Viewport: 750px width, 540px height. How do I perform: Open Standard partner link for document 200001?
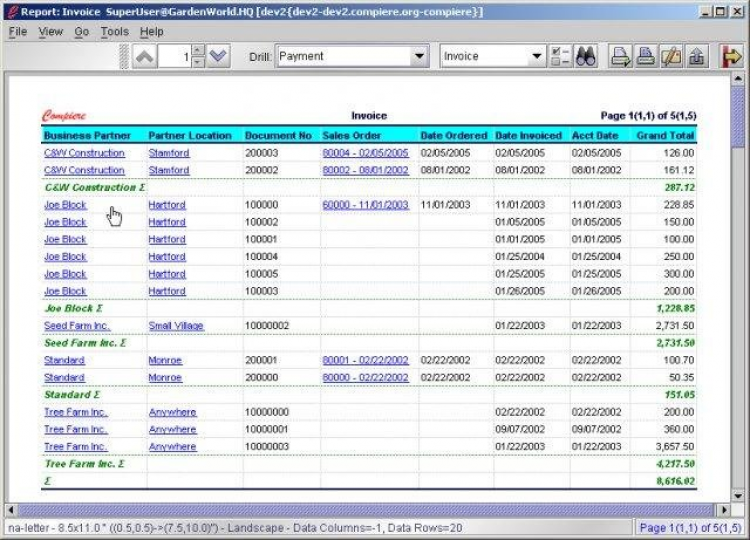click(x=64, y=360)
